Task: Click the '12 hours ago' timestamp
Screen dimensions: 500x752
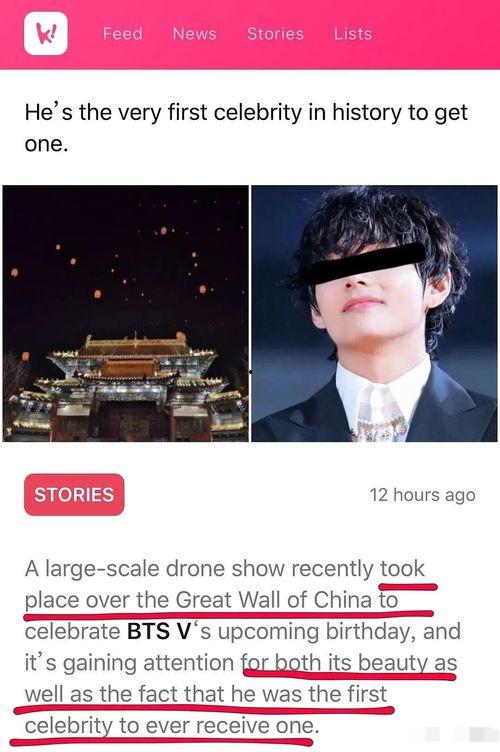Action: (x=422, y=494)
